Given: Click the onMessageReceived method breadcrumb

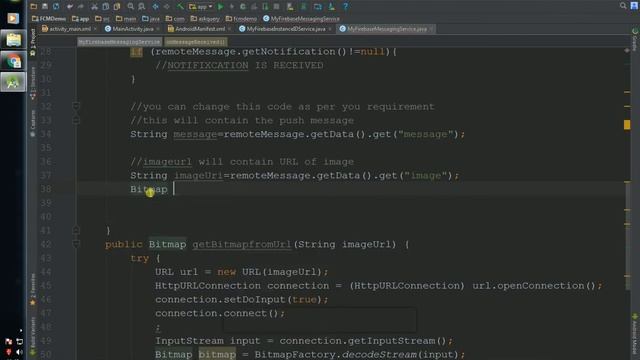Looking at the screenshot, I should (x=196, y=42).
